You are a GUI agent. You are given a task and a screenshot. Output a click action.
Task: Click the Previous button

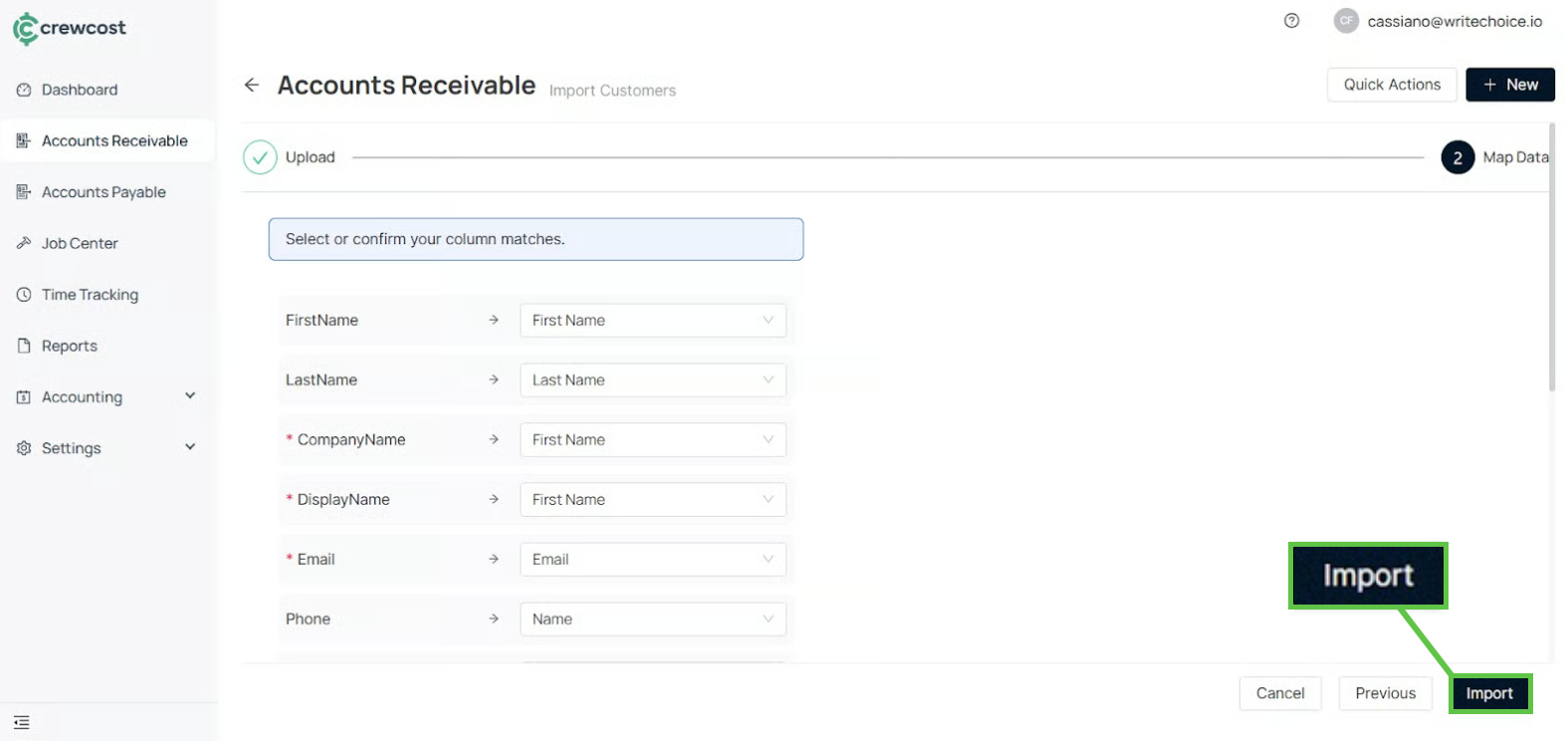tap(1385, 693)
